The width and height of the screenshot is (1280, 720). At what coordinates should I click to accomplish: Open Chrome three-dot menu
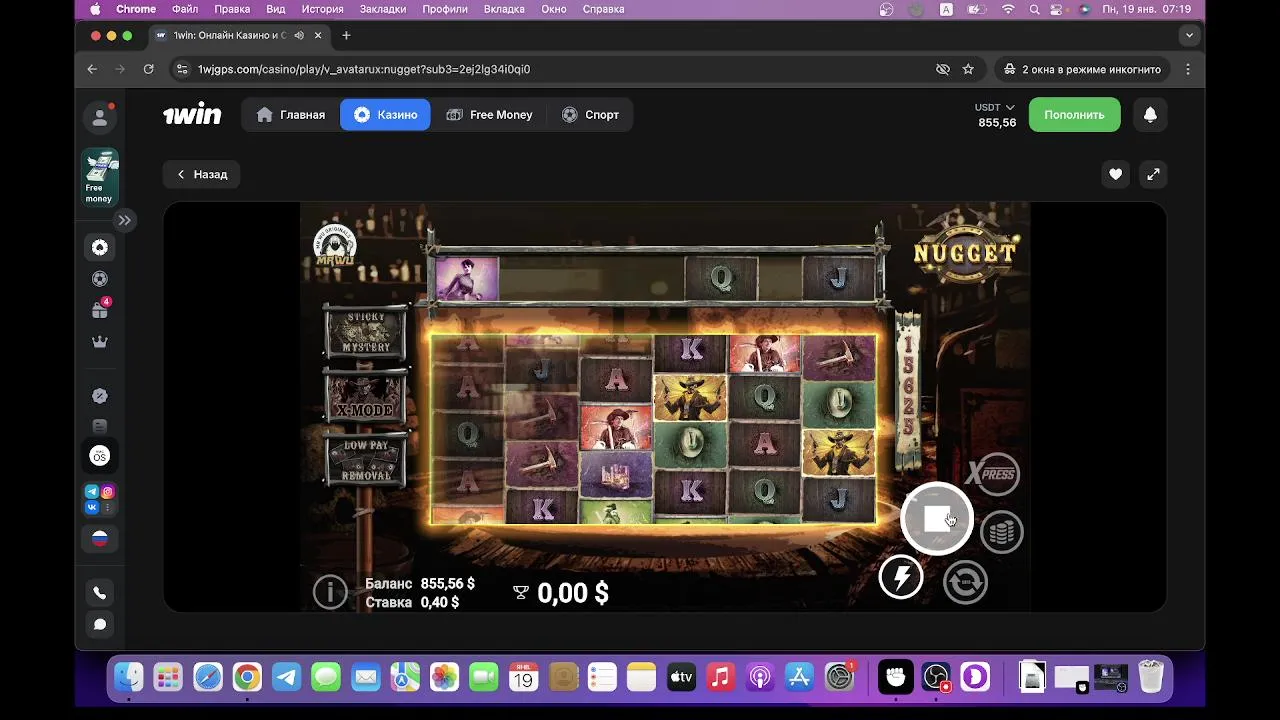pos(1188,69)
